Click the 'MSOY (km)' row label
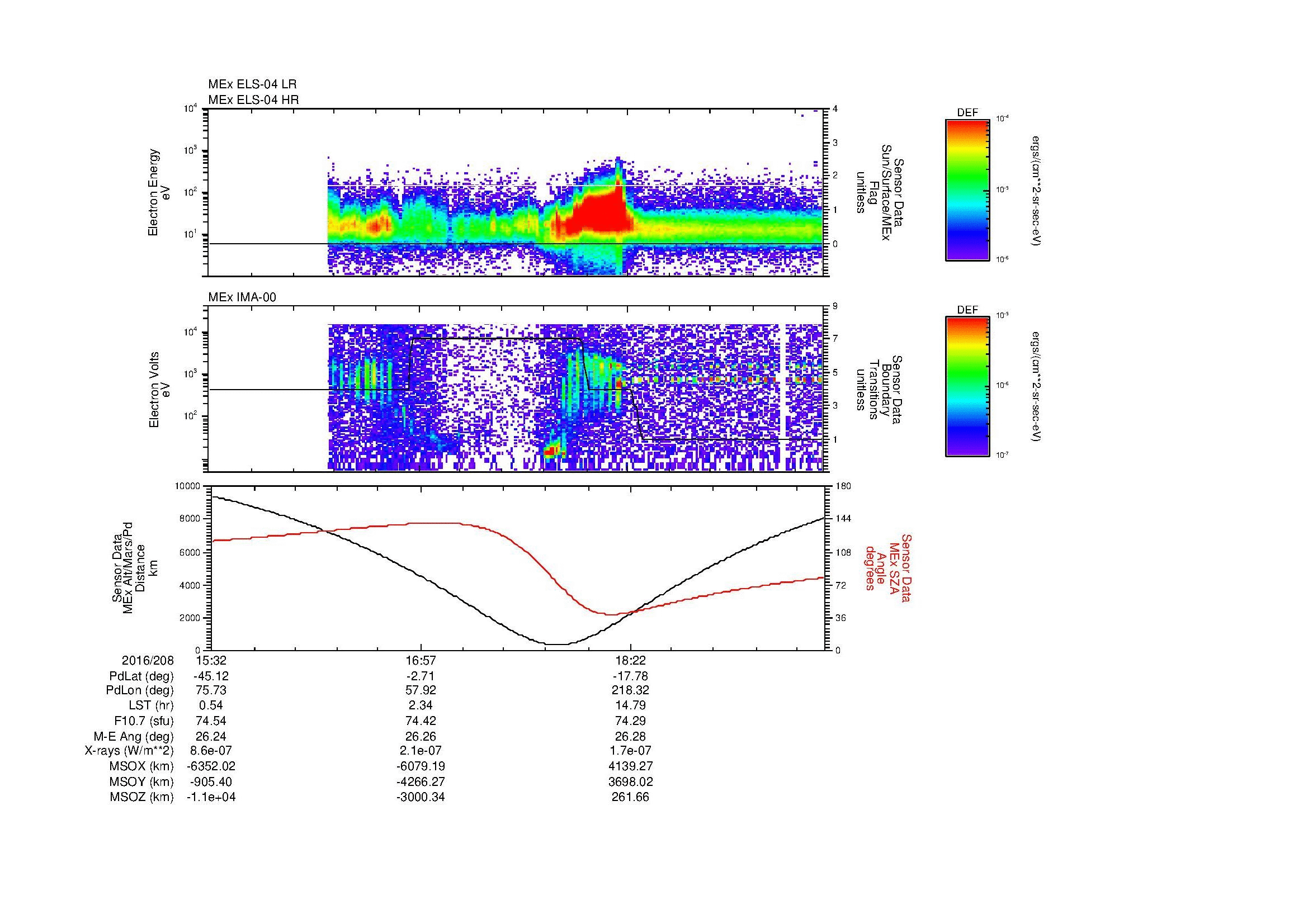 coord(142,781)
